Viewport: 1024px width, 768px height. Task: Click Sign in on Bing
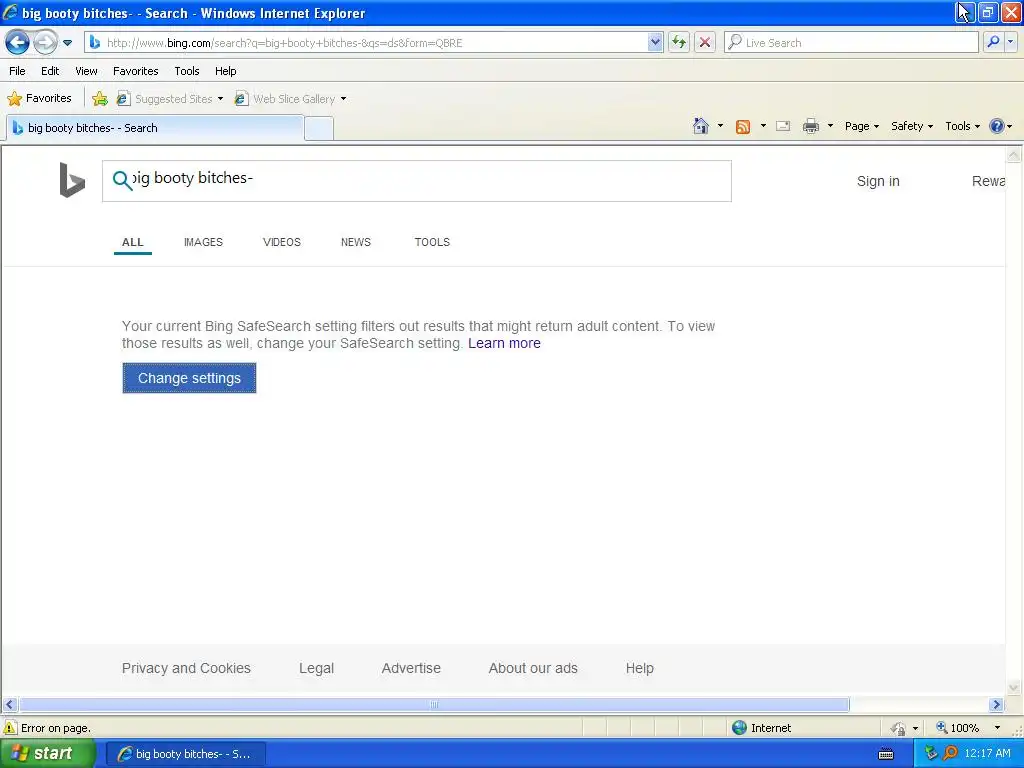click(878, 181)
